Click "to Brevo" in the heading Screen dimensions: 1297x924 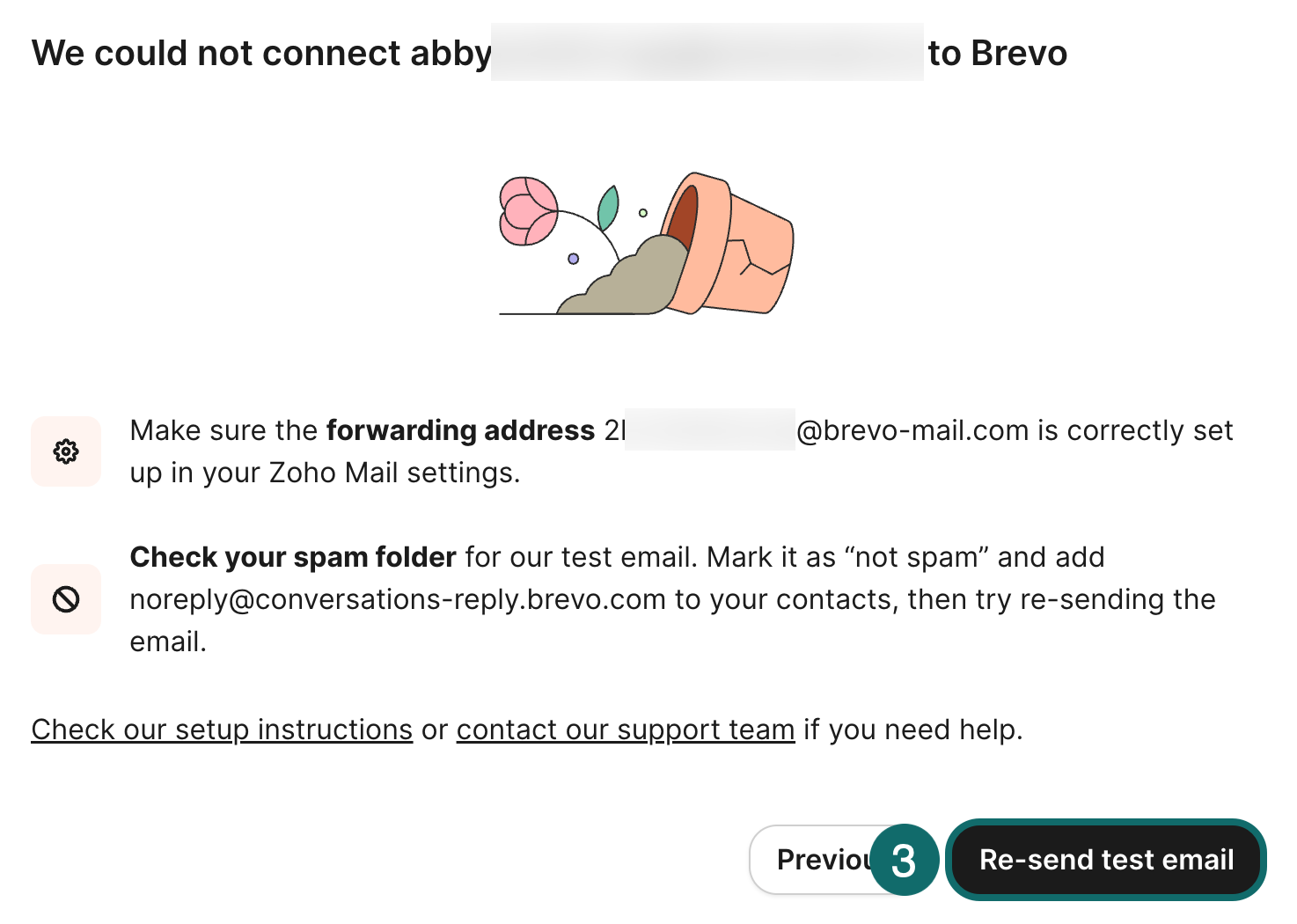(x=998, y=53)
